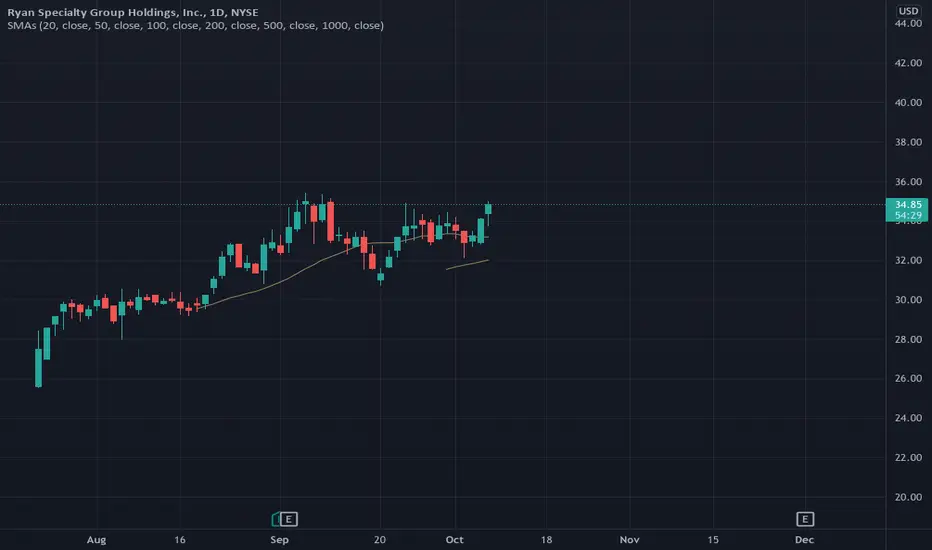The image size is (932, 550).
Task: Click the Dec date label
Action: pos(804,540)
